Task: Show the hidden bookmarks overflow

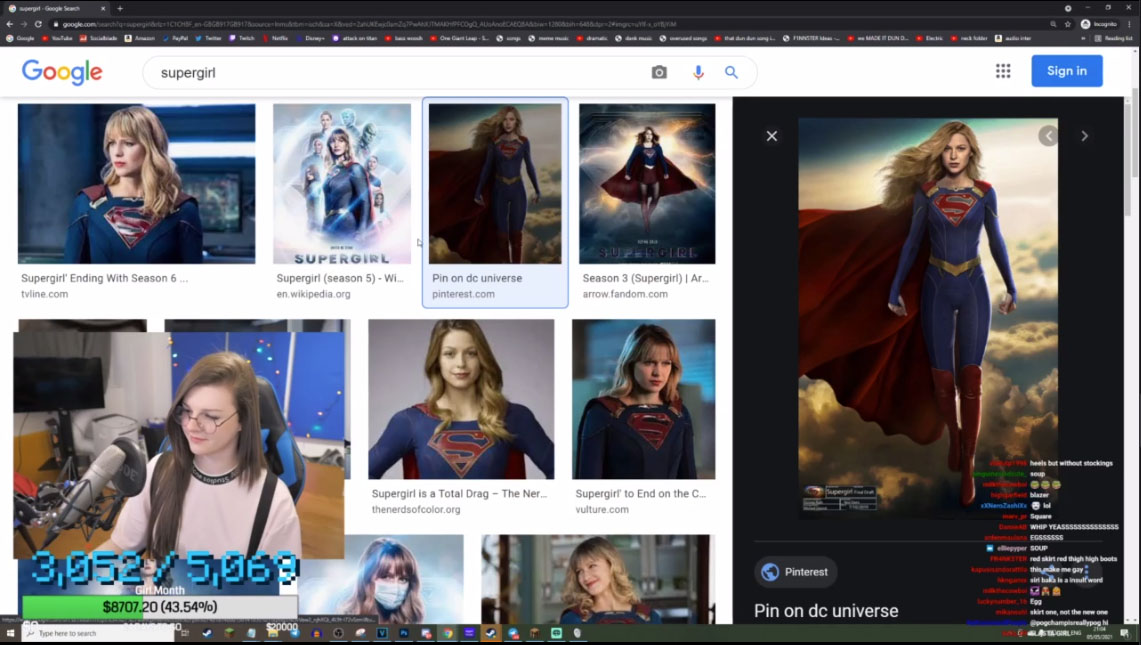Action: [1084, 38]
